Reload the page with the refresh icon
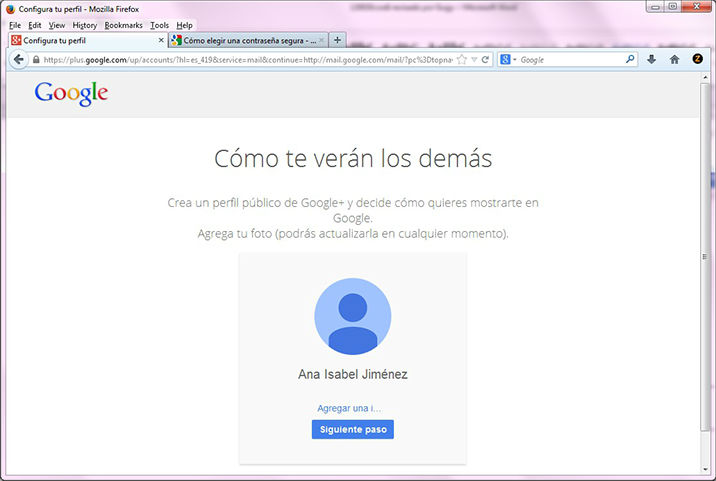The width and height of the screenshot is (716, 481). [485, 59]
